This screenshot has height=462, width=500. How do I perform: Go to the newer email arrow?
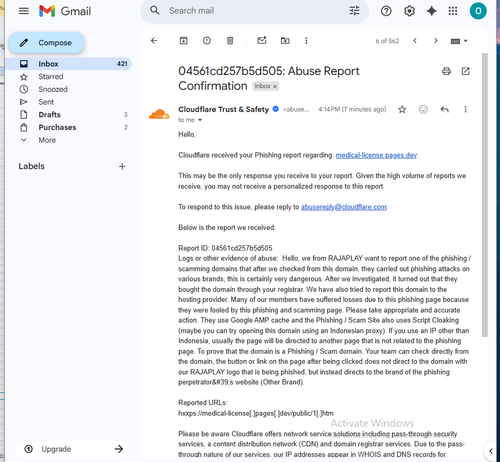tap(415, 41)
